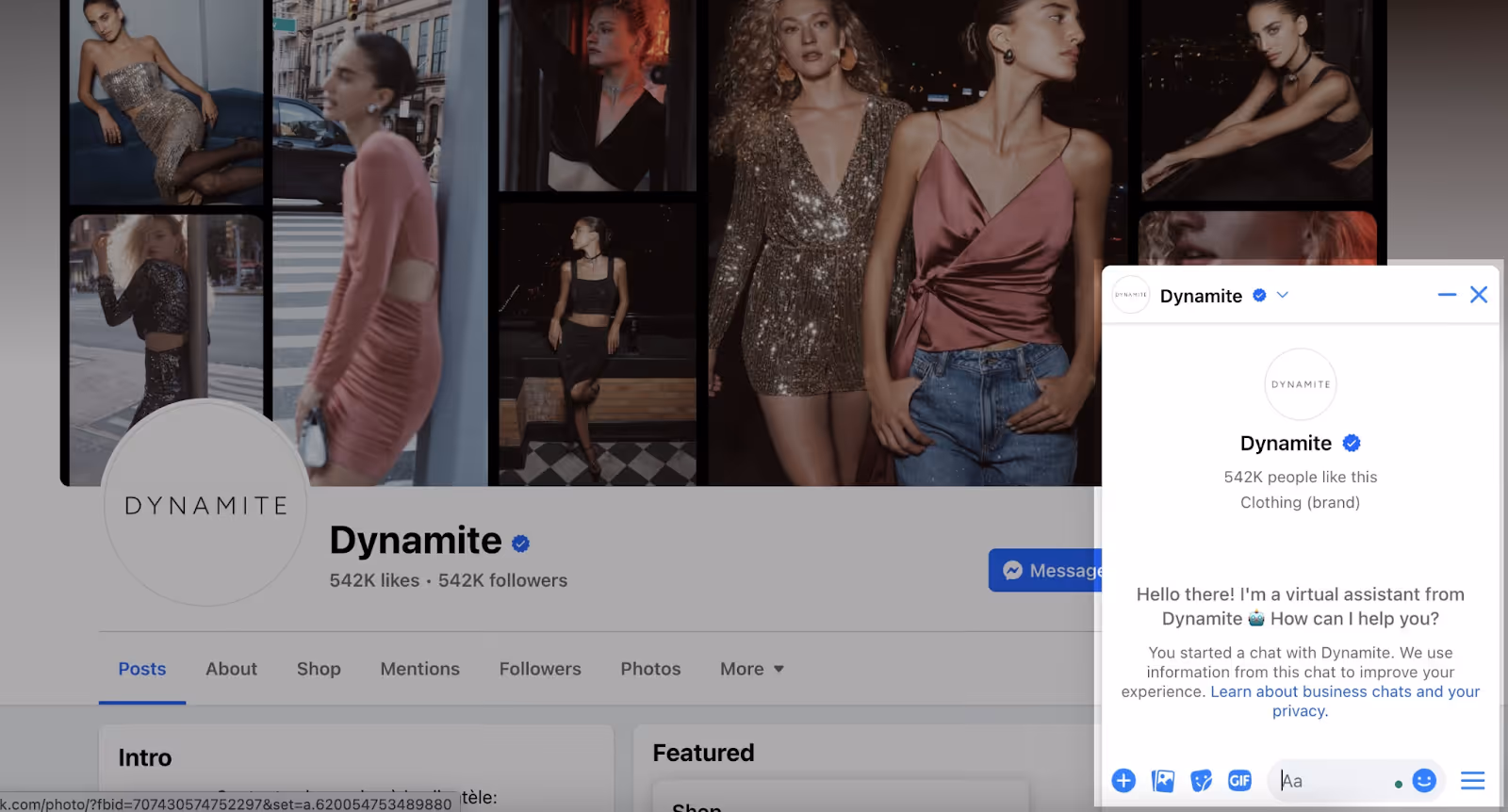Click the large Dynamite logo in chat
The height and width of the screenshot is (812, 1508).
(1301, 384)
